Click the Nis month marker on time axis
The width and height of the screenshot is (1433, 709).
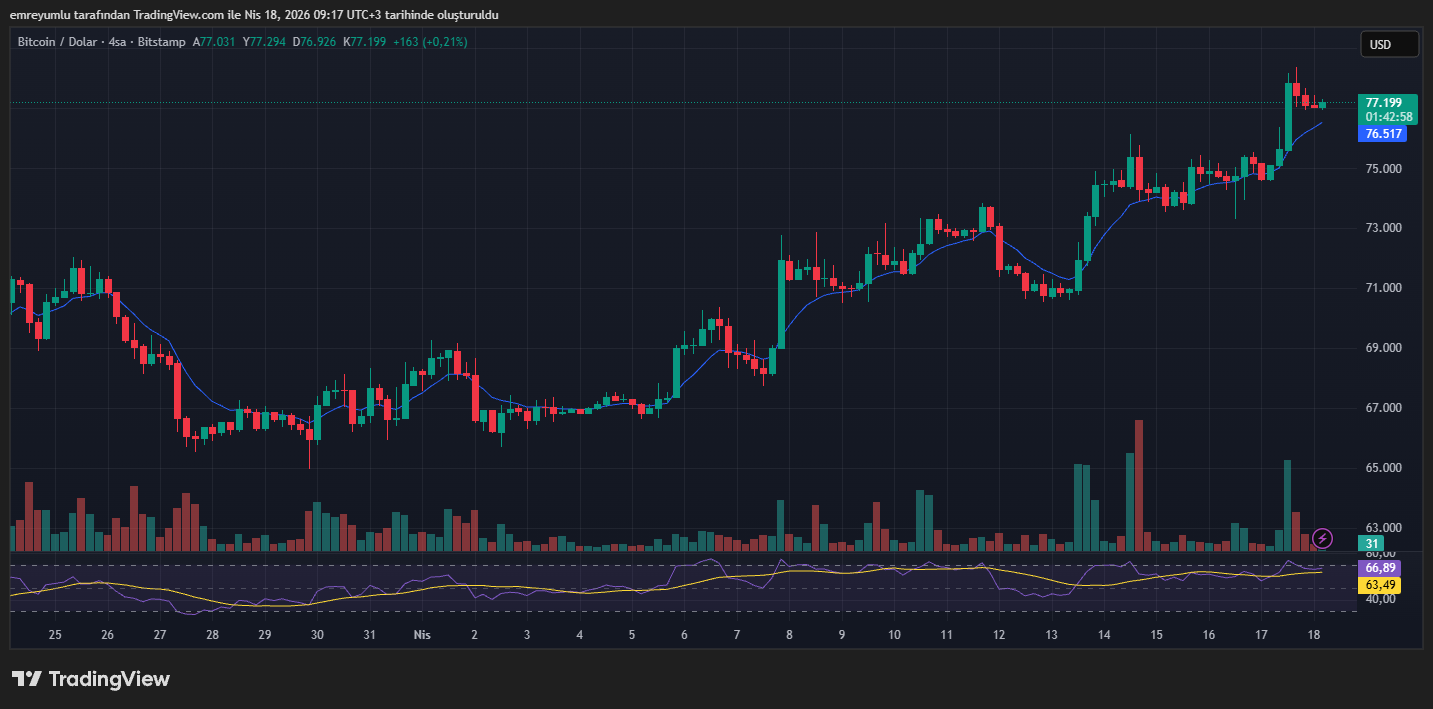pyautogui.click(x=423, y=635)
